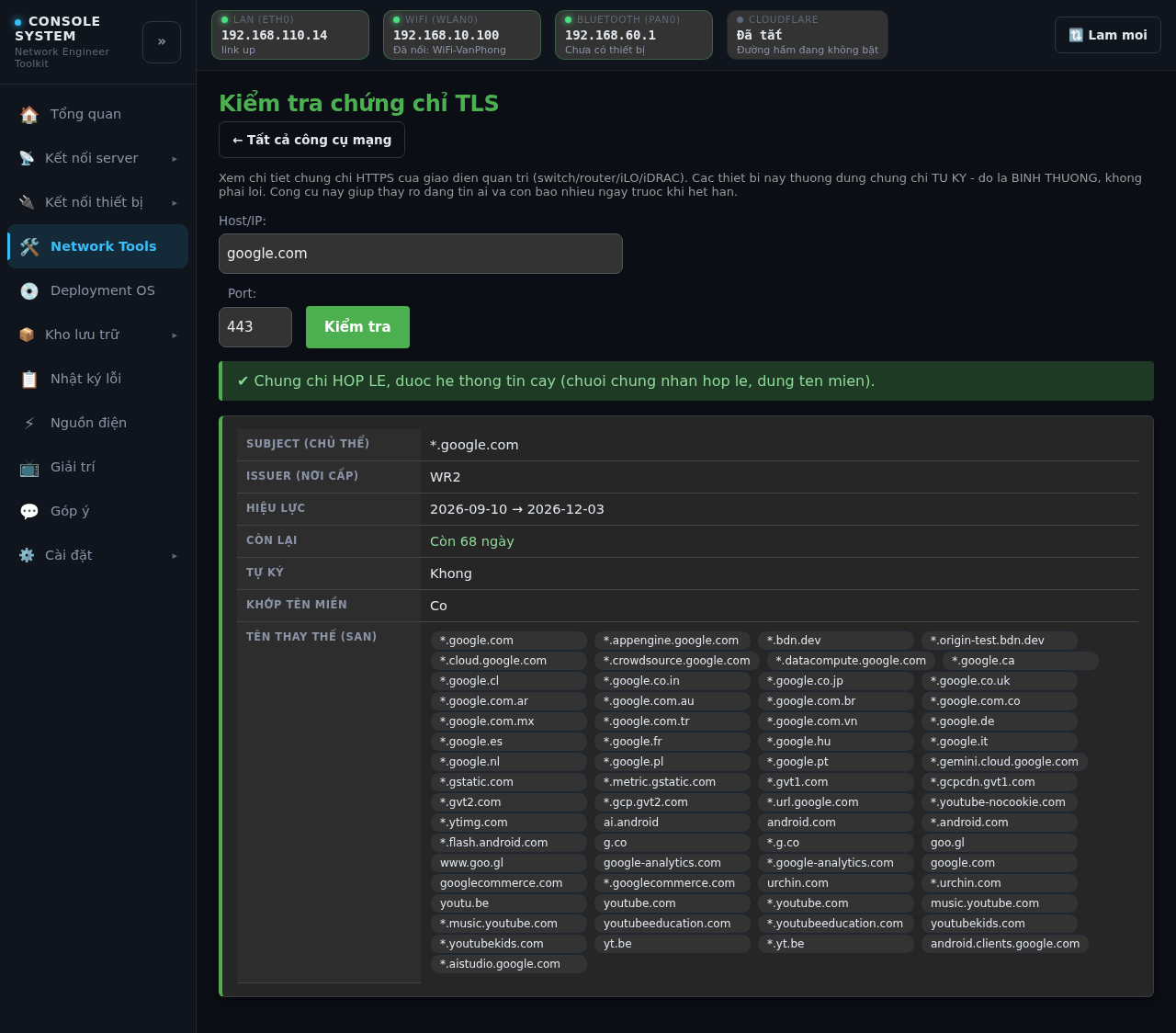Click the *.crowdsource.google.com SAN chip
The width and height of the screenshot is (1176, 1033).
tap(677, 661)
